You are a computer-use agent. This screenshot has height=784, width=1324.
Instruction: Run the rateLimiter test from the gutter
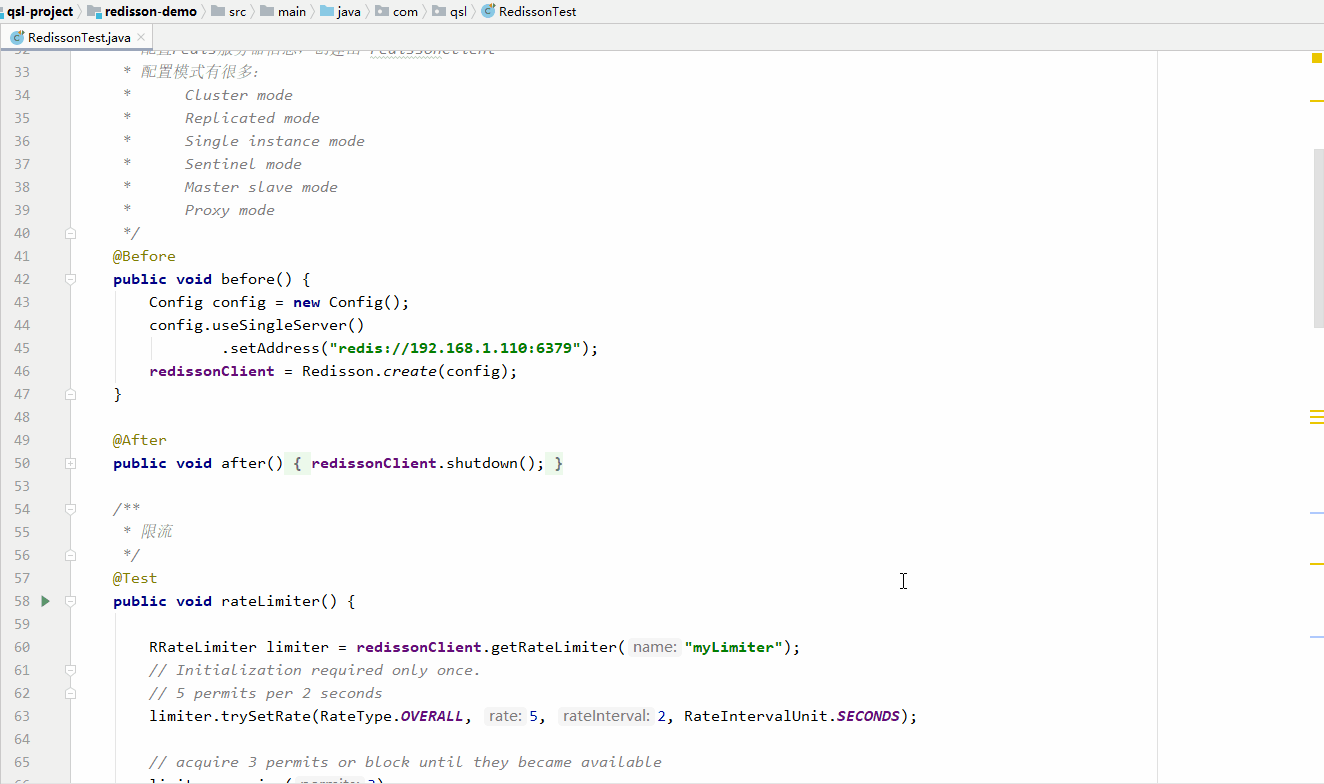coord(45,601)
